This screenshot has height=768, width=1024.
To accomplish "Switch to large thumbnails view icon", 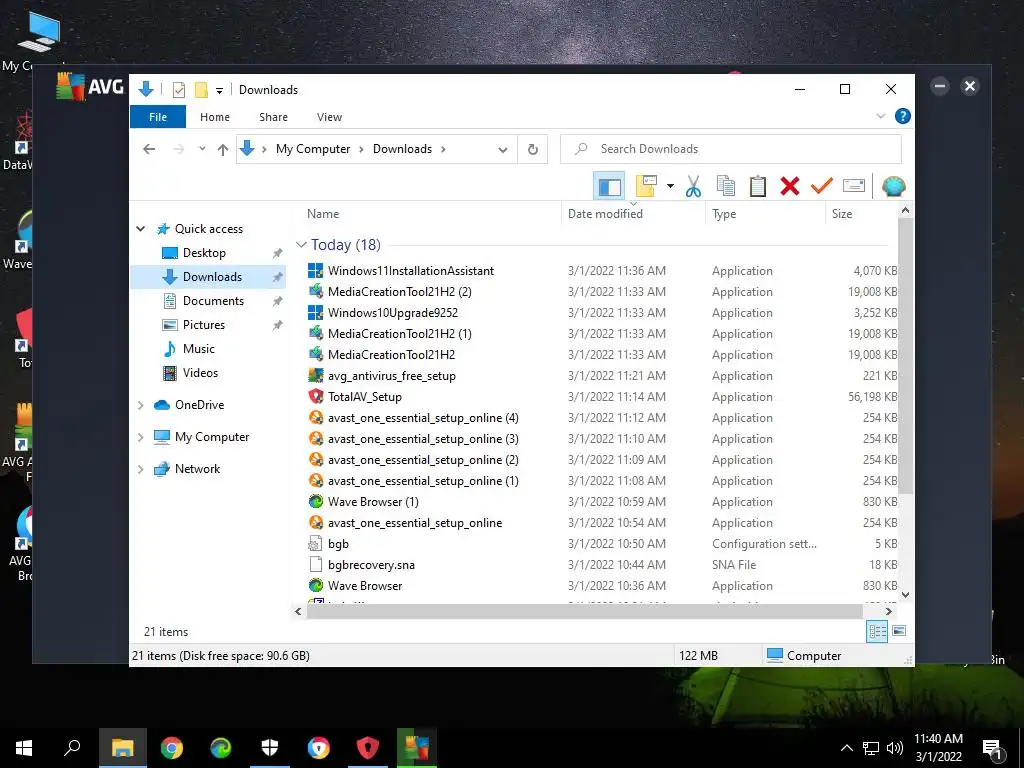I will pos(899,631).
